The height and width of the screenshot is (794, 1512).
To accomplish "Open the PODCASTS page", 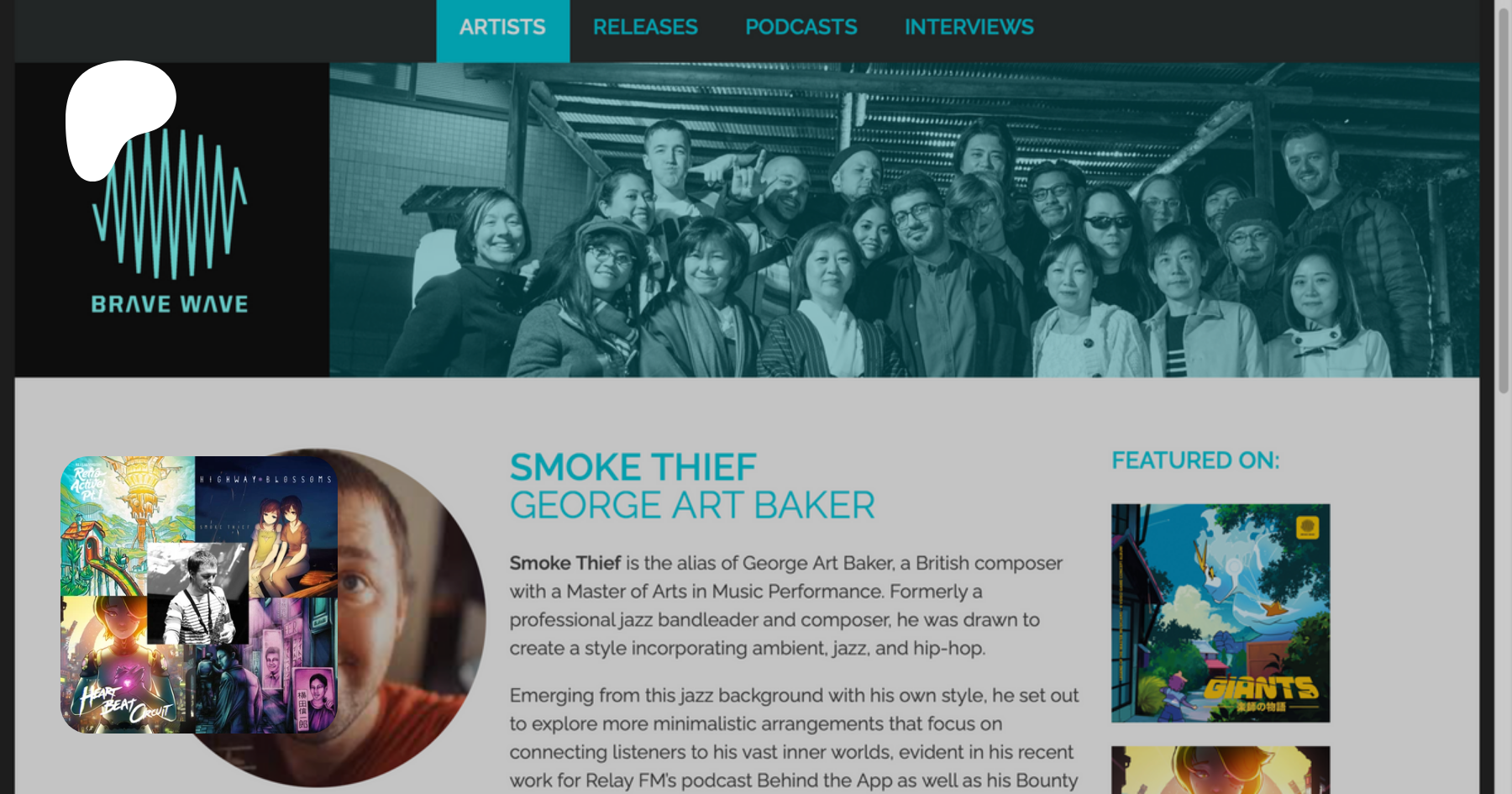I will point(801,28).
